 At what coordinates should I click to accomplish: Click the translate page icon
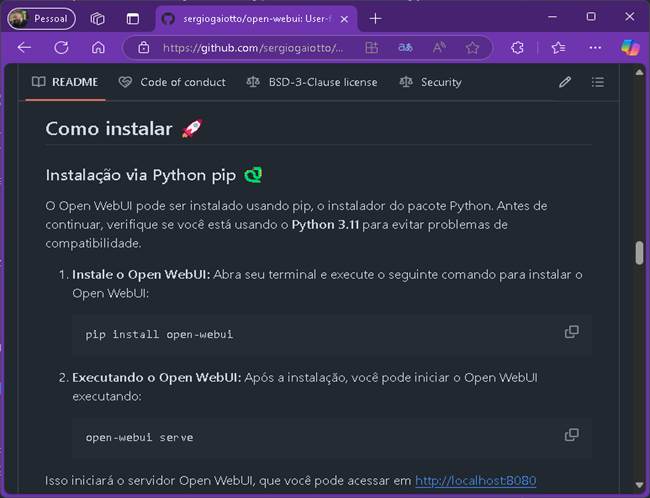[x=405, y=48]
